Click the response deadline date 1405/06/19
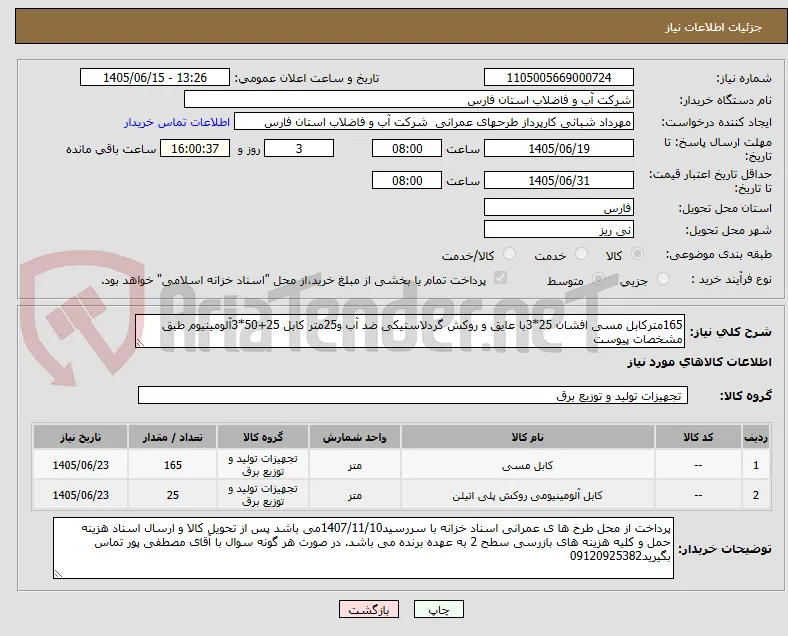 [x=559, y=148]
